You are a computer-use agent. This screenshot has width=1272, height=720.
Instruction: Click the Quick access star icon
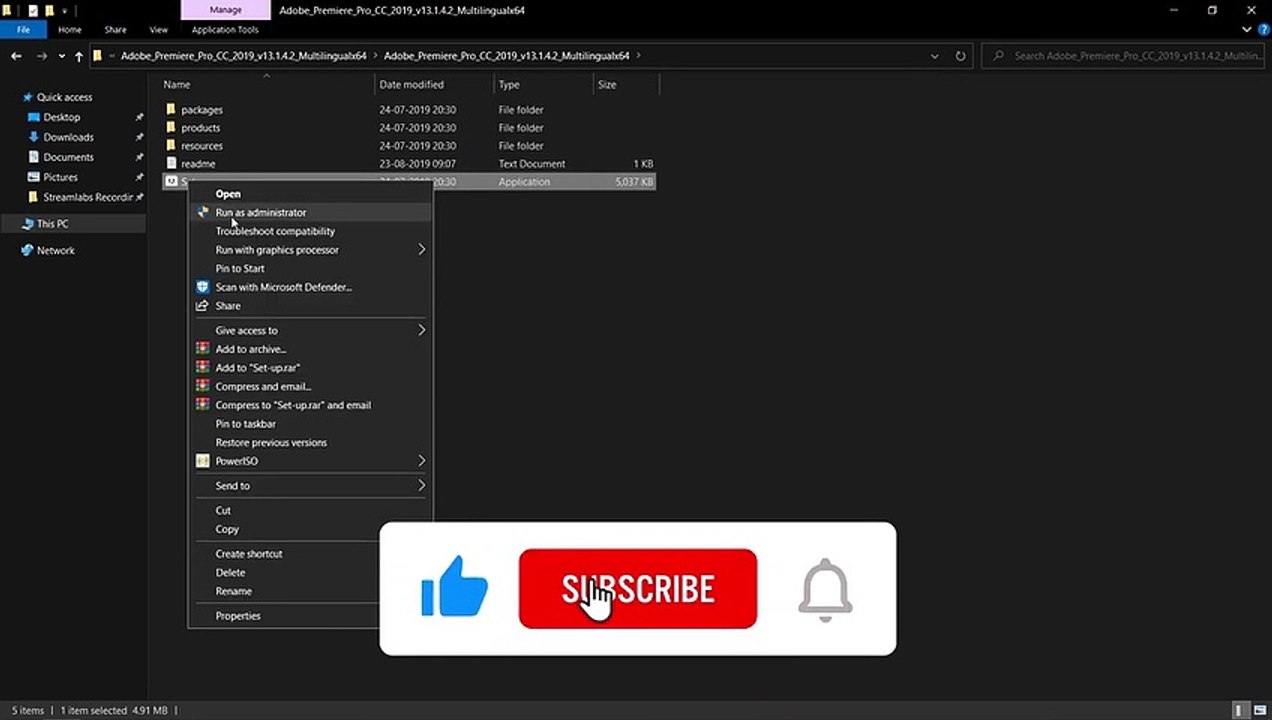[x=27, y=97]
